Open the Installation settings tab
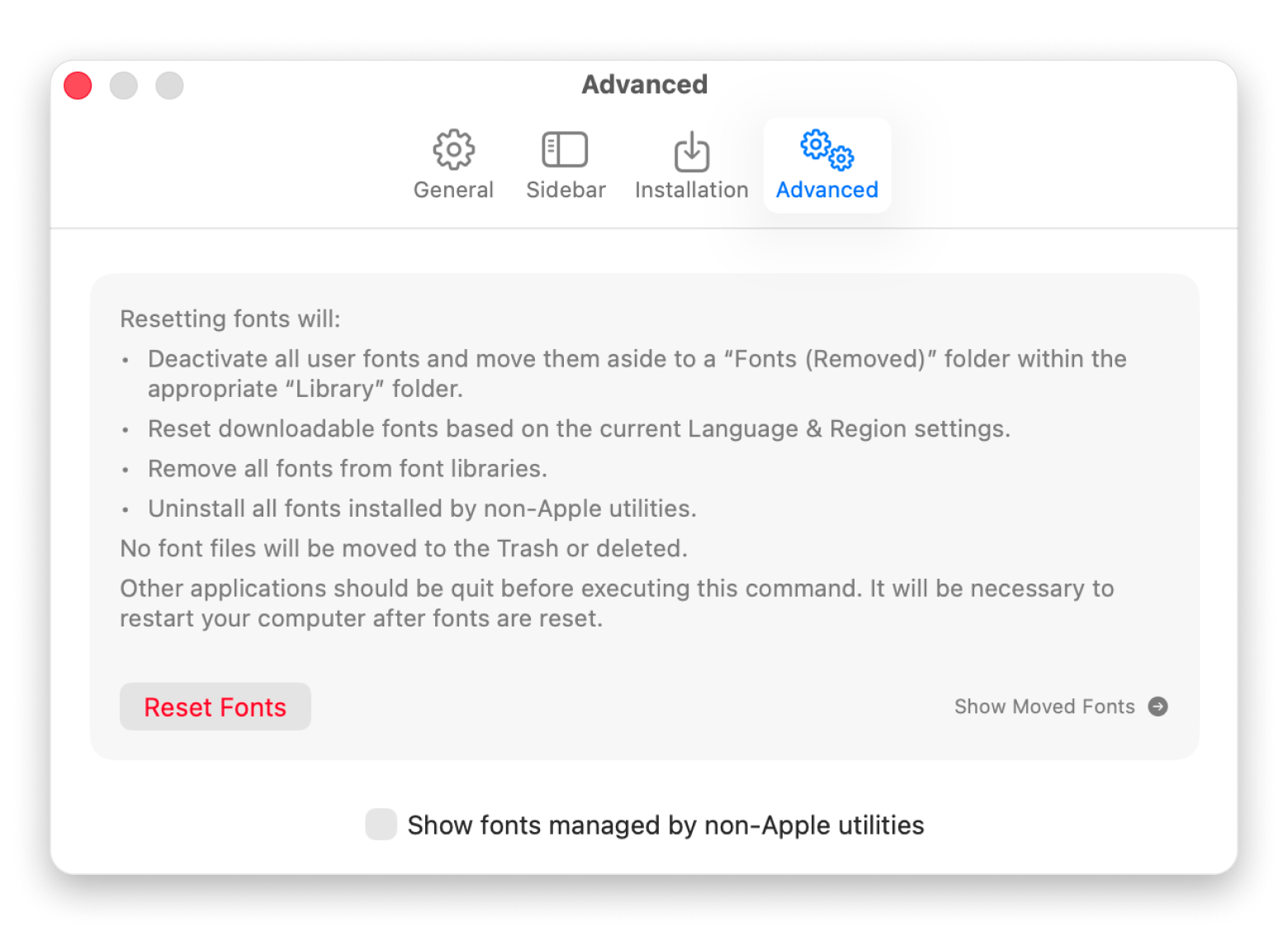The height and width of the screenshot is (941, 1288). 691,163
